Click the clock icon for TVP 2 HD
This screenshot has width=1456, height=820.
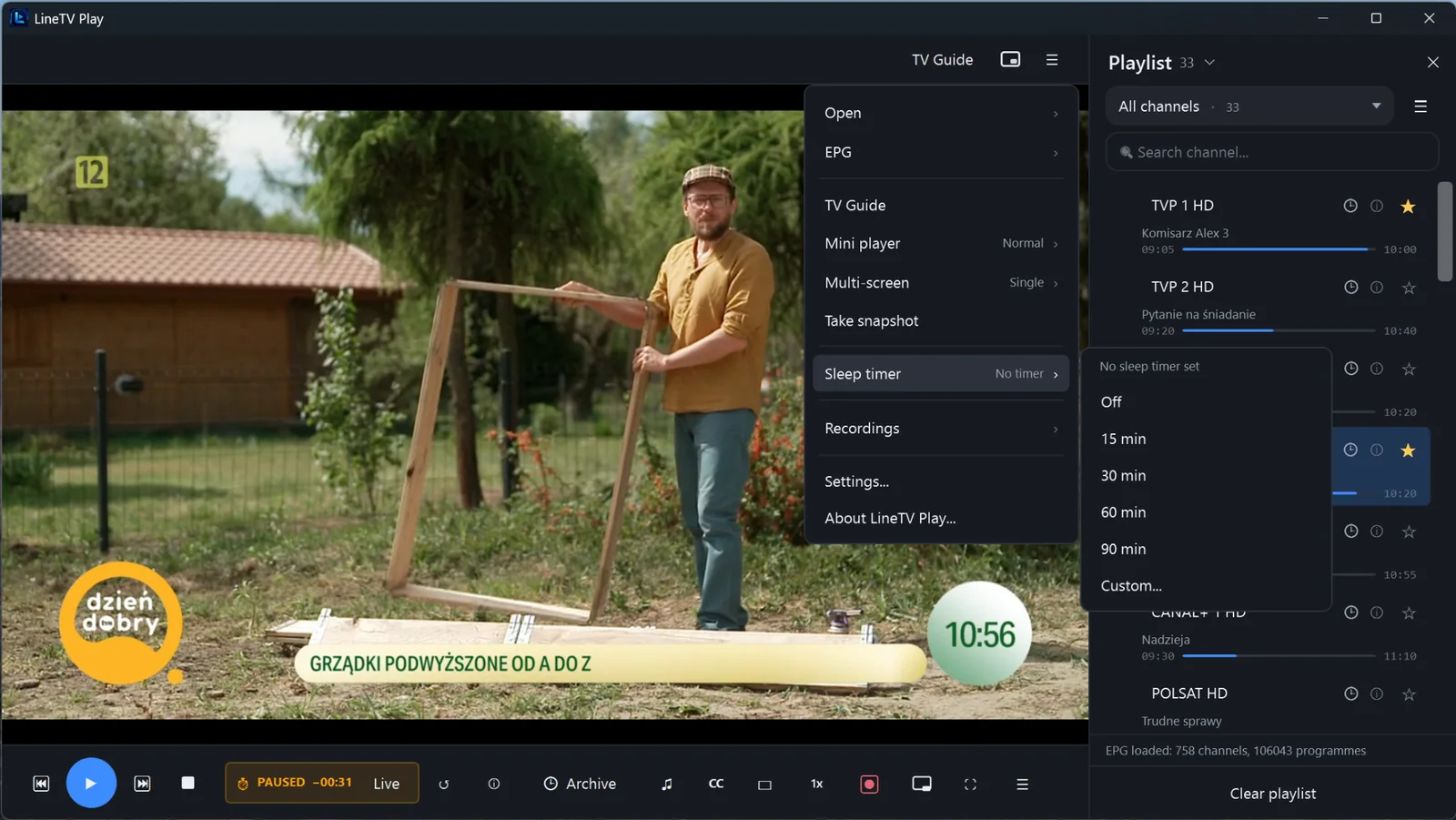point(1350,288)
